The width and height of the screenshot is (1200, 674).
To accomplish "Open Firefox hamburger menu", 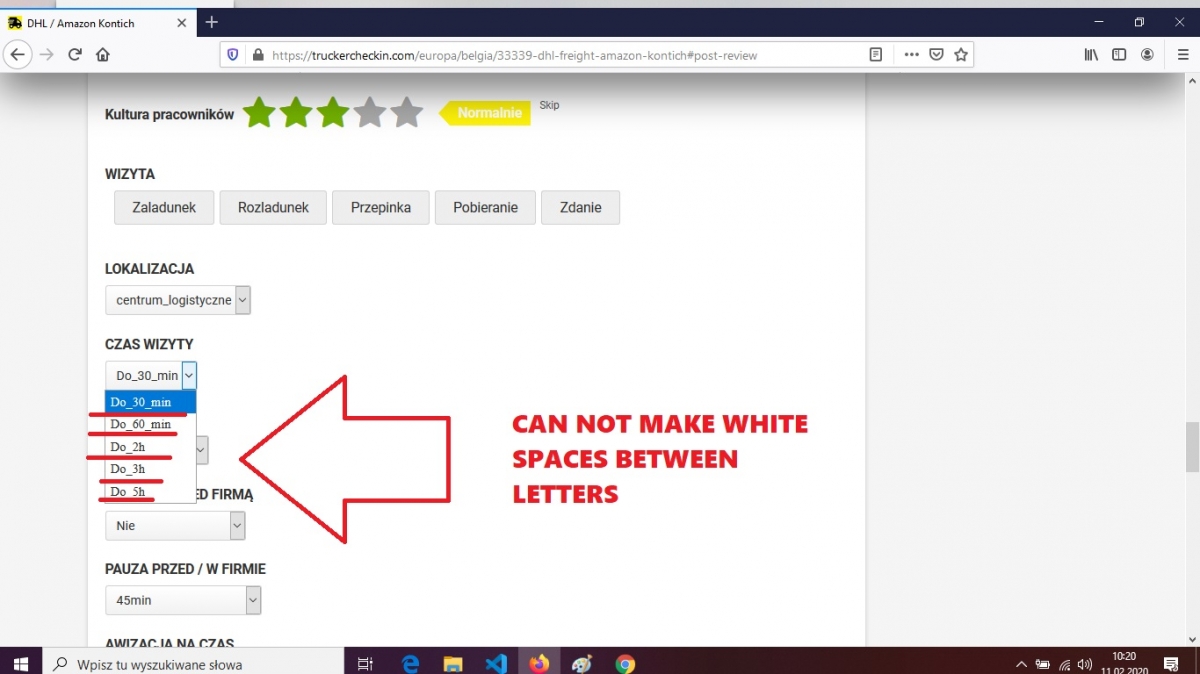I will click(x=1183, y=55).
